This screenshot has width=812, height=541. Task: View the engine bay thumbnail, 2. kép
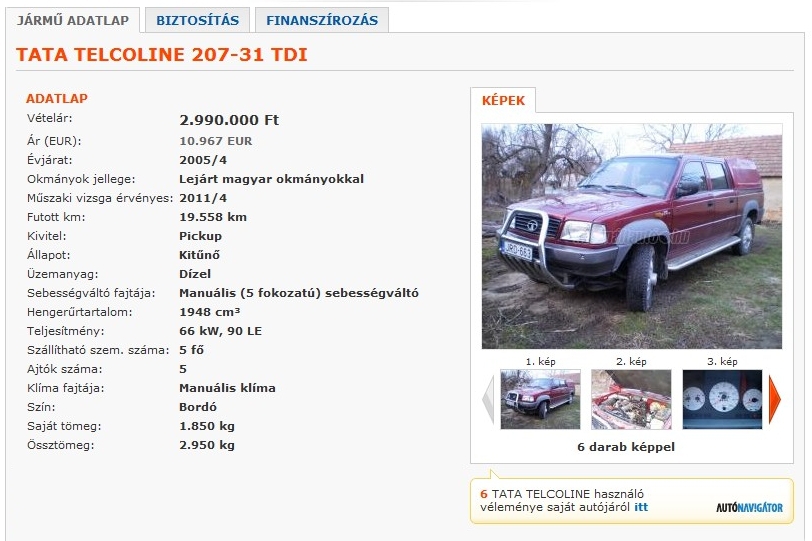coord(631,399)
